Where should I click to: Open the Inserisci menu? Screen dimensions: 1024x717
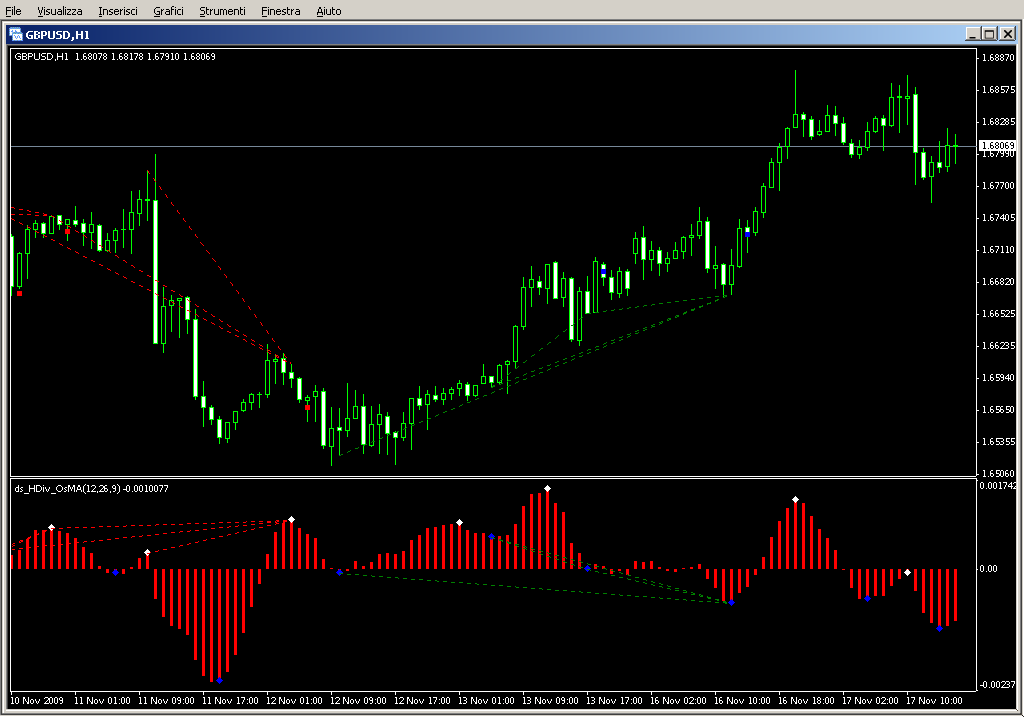[118, 11]
